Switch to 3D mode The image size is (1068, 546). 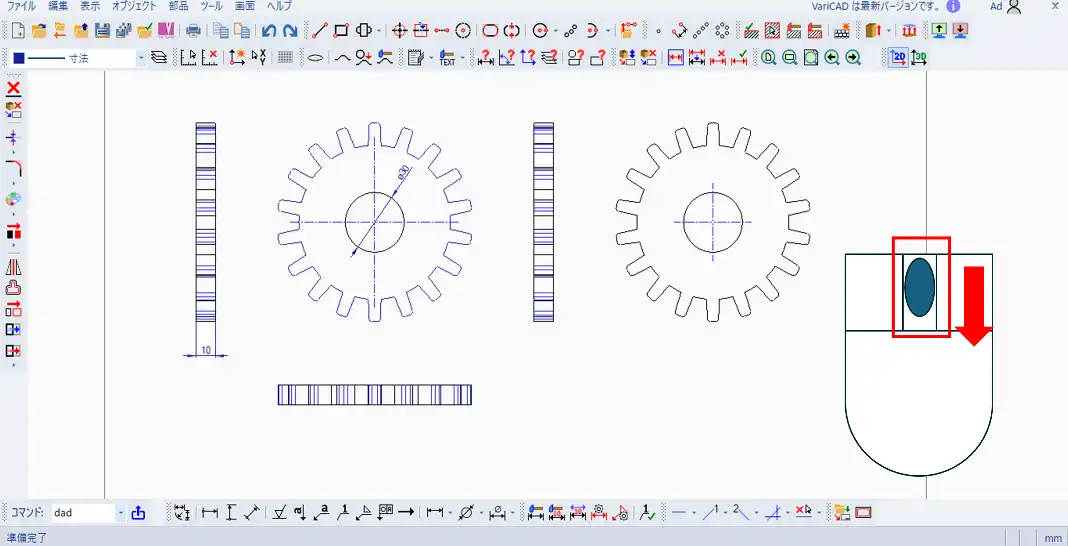point(918,58)
